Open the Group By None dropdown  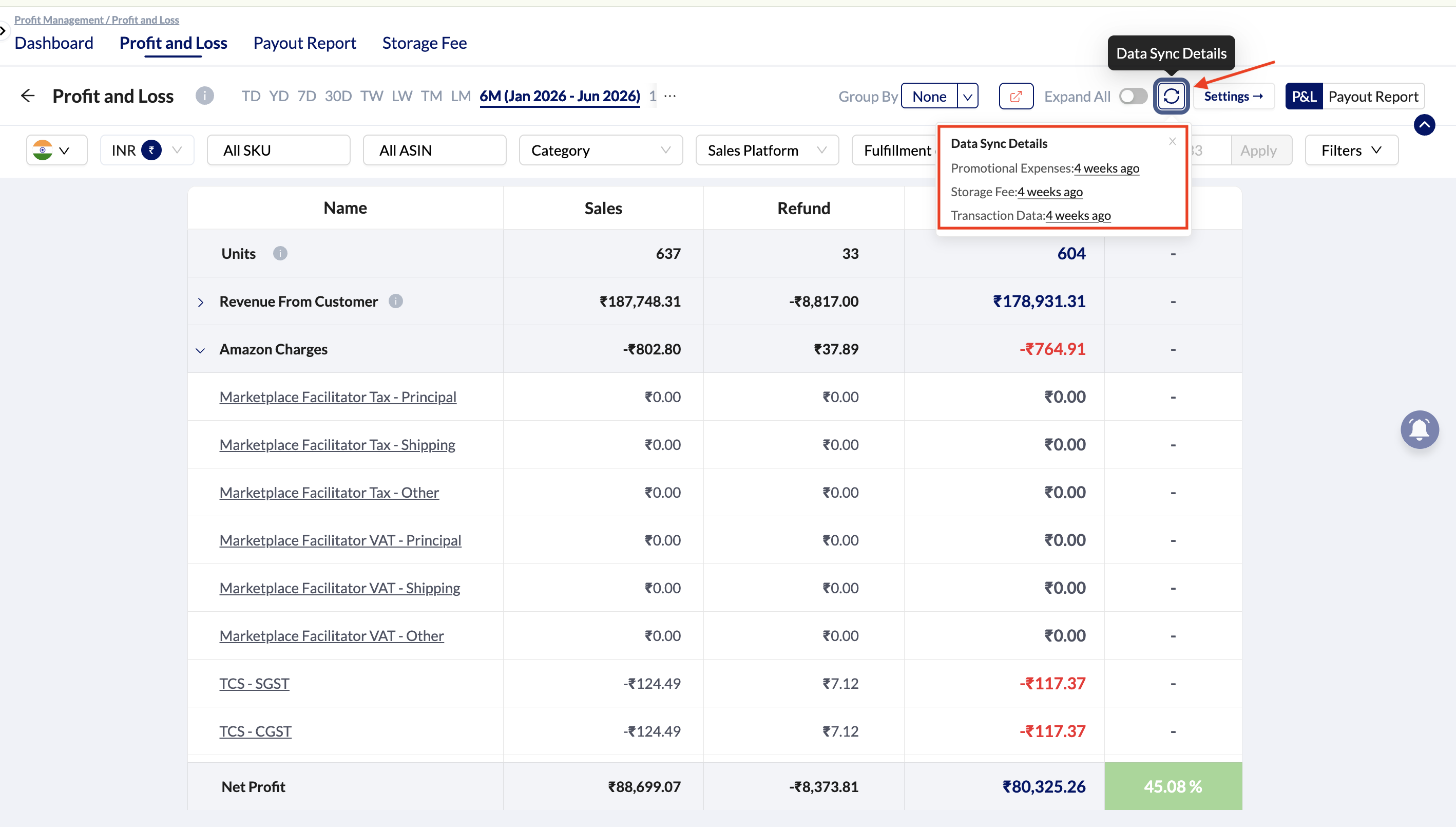click(x=940, y=96)
